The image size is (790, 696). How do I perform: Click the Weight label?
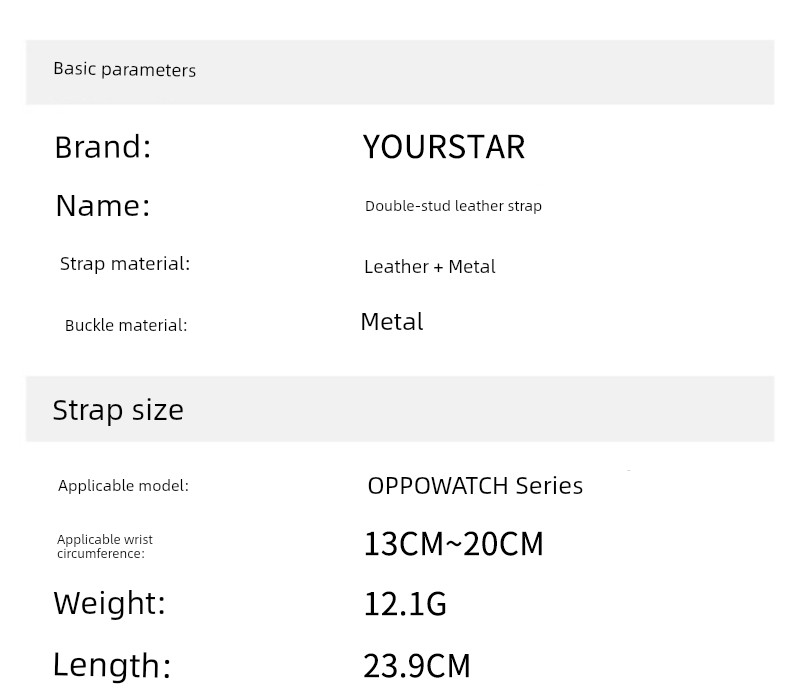tap(109, 603)
